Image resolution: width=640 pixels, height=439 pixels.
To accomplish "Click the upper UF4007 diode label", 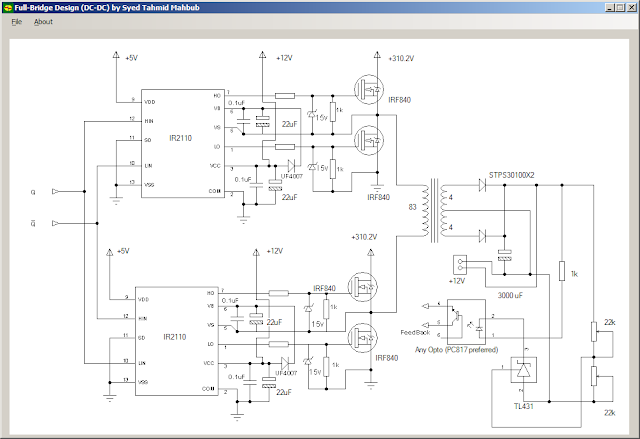I will (291, 176).
